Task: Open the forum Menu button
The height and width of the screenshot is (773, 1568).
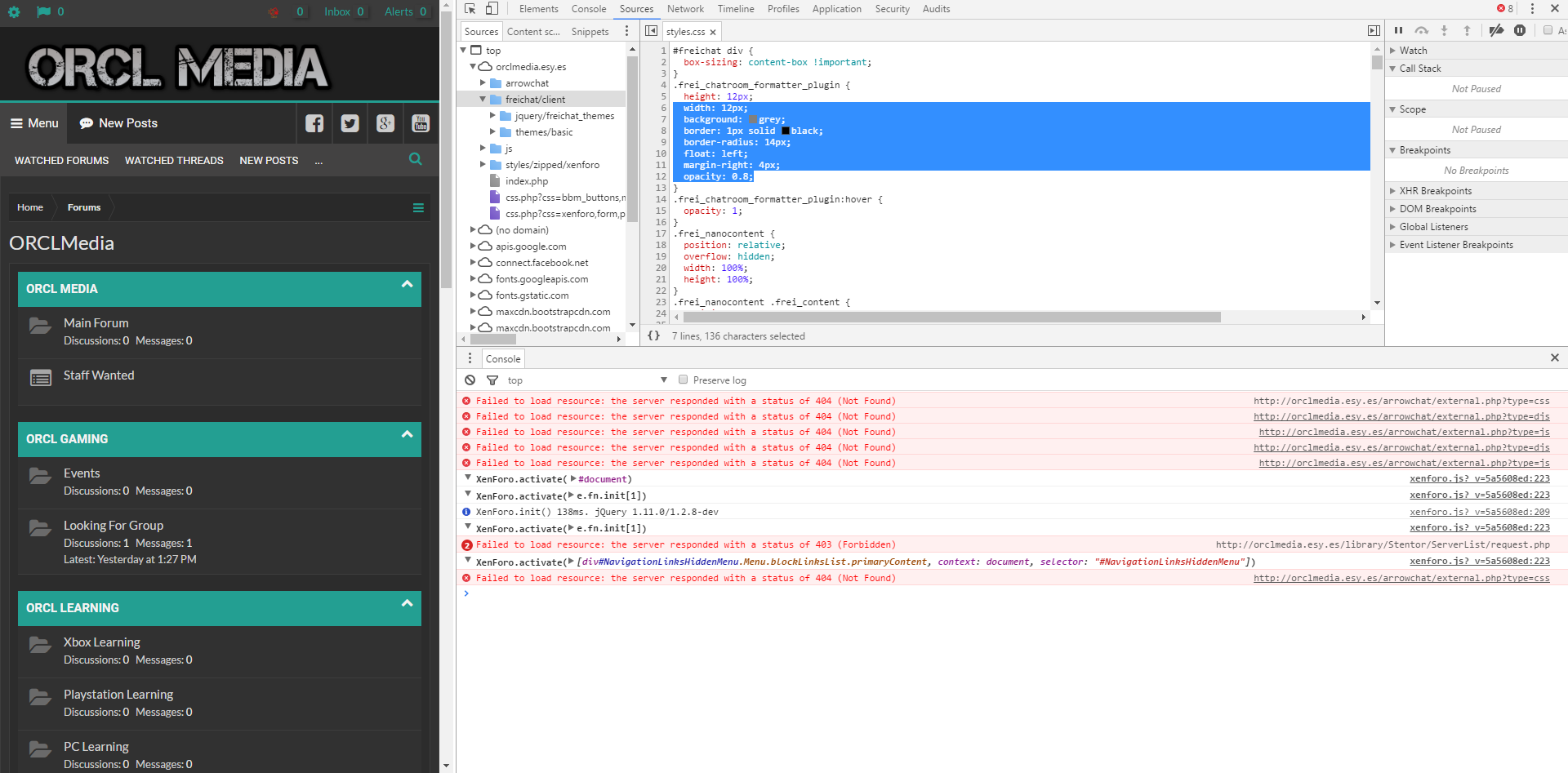Action: (x=34, y=123)
